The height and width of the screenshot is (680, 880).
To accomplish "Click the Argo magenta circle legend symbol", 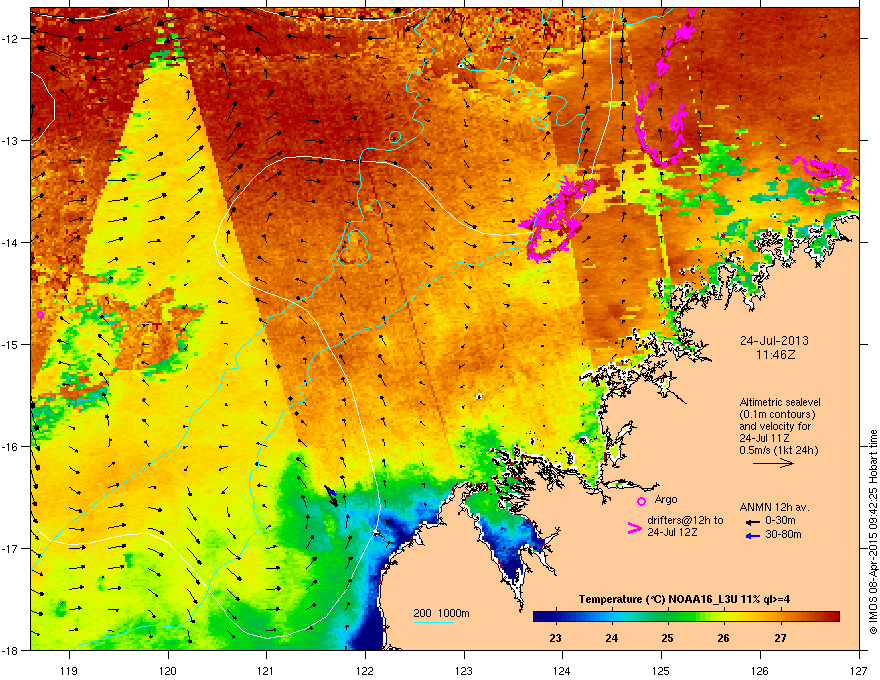I will tap(641, 501).
